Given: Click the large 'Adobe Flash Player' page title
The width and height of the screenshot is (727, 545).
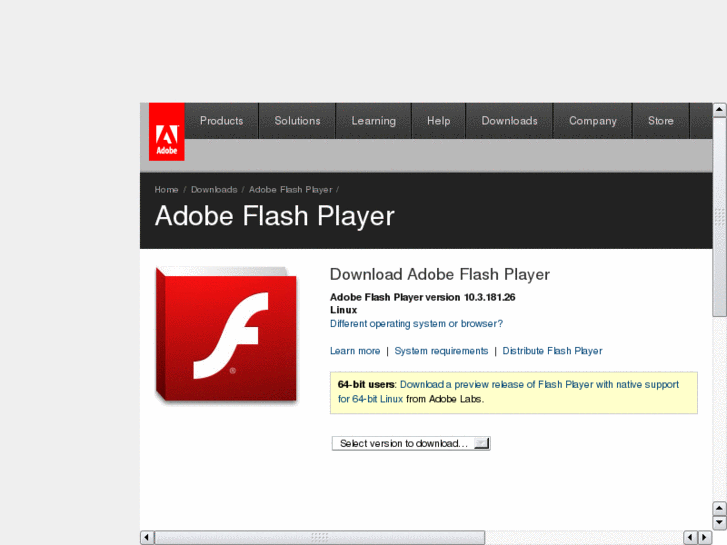Looking at the screenshot, I should pos(274,216).
